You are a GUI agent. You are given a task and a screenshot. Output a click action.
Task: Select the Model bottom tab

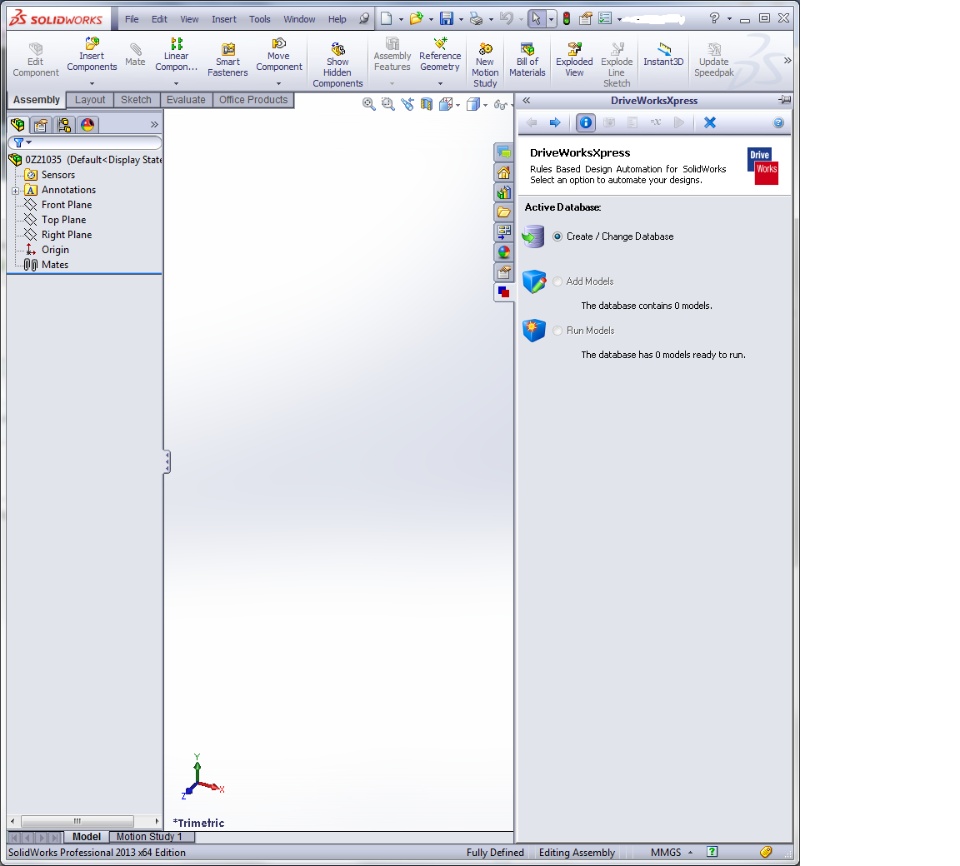click(86, 837)
